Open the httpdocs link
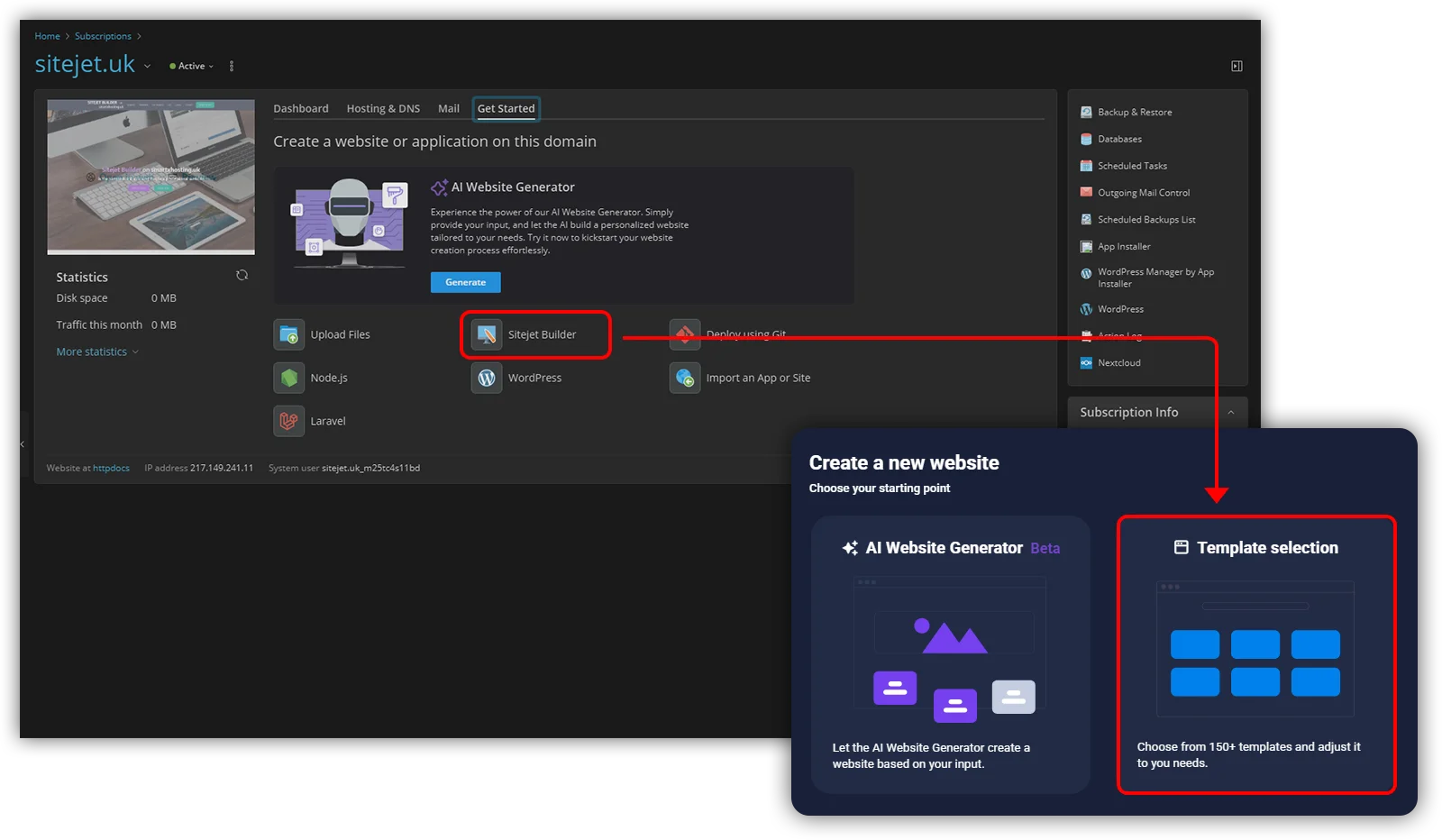Image resolution: width=1442 pixels, height=840 pixels. [111, 469]
